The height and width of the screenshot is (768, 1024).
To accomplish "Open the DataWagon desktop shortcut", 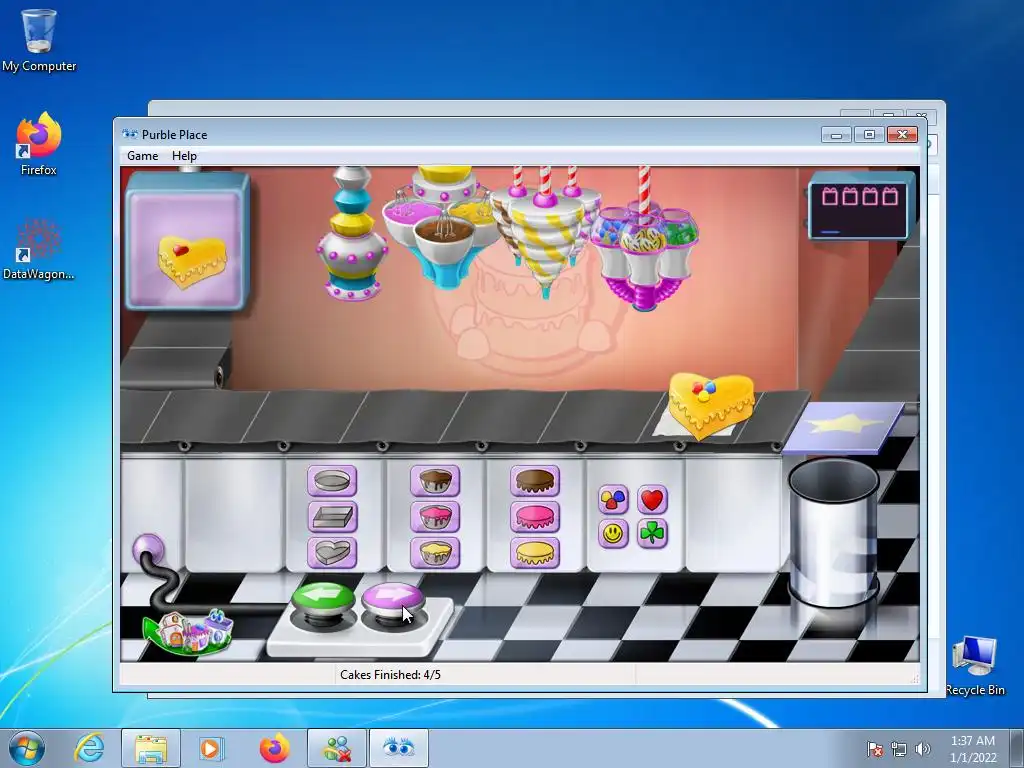I will (39, 249).
